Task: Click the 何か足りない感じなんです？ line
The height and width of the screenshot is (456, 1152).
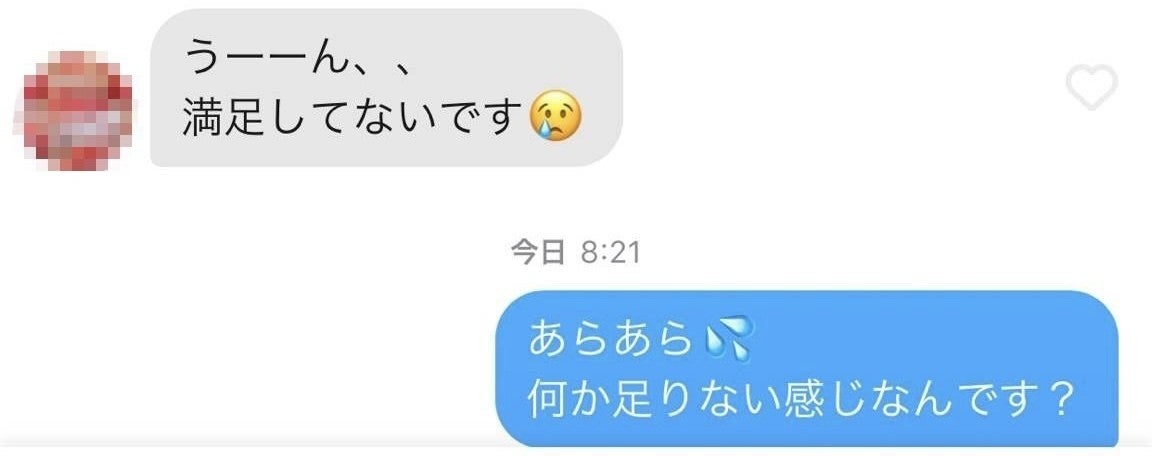Action: [x=802, y=399]
